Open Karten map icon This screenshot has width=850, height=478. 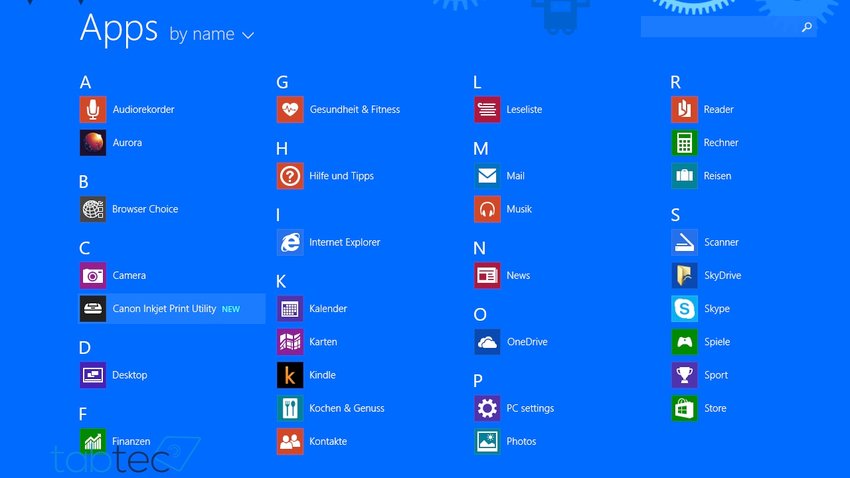[290, 342]
